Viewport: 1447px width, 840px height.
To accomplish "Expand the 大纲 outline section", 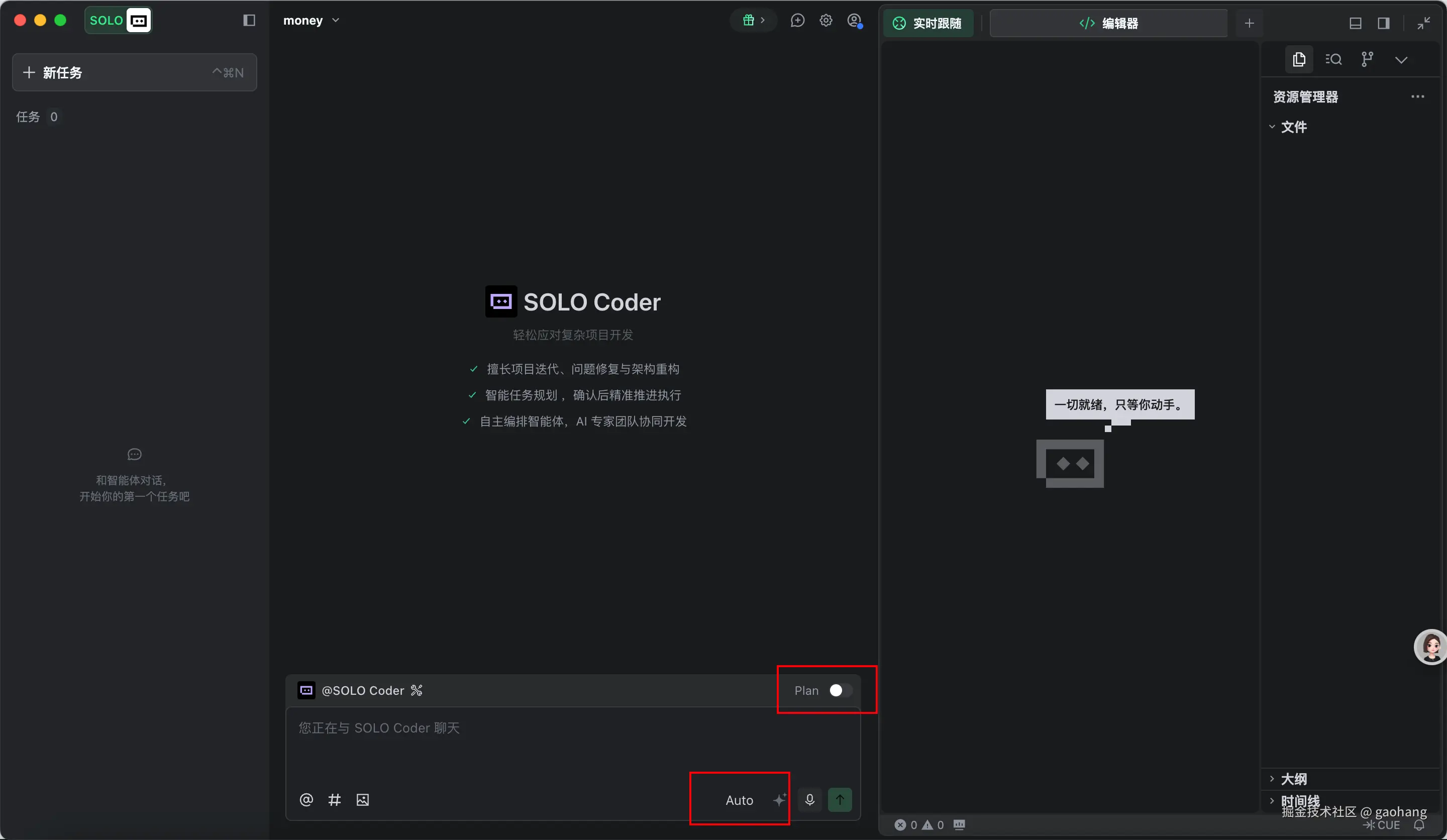I will pos(1293,779).
